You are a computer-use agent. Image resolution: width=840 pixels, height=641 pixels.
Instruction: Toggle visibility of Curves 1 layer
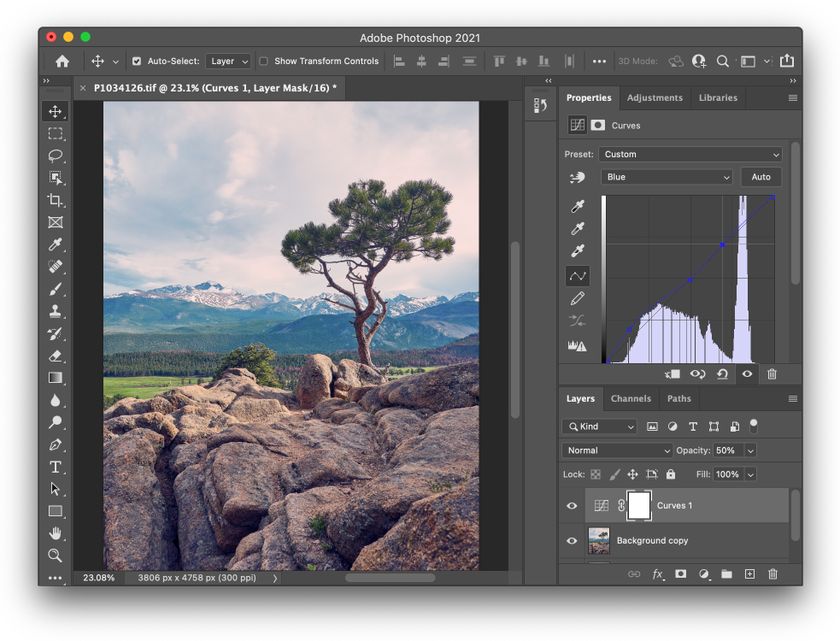(x=572, y=506)
